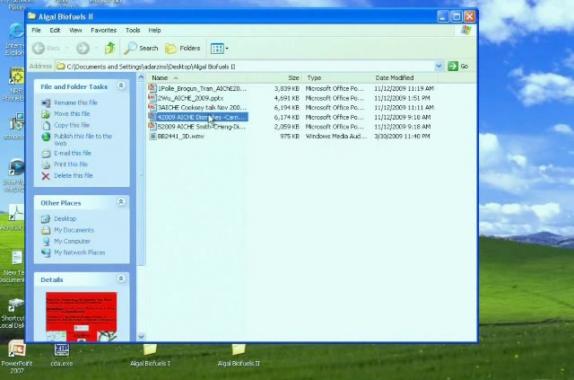Open My Computer in Other Places

(x=72, y=241)
